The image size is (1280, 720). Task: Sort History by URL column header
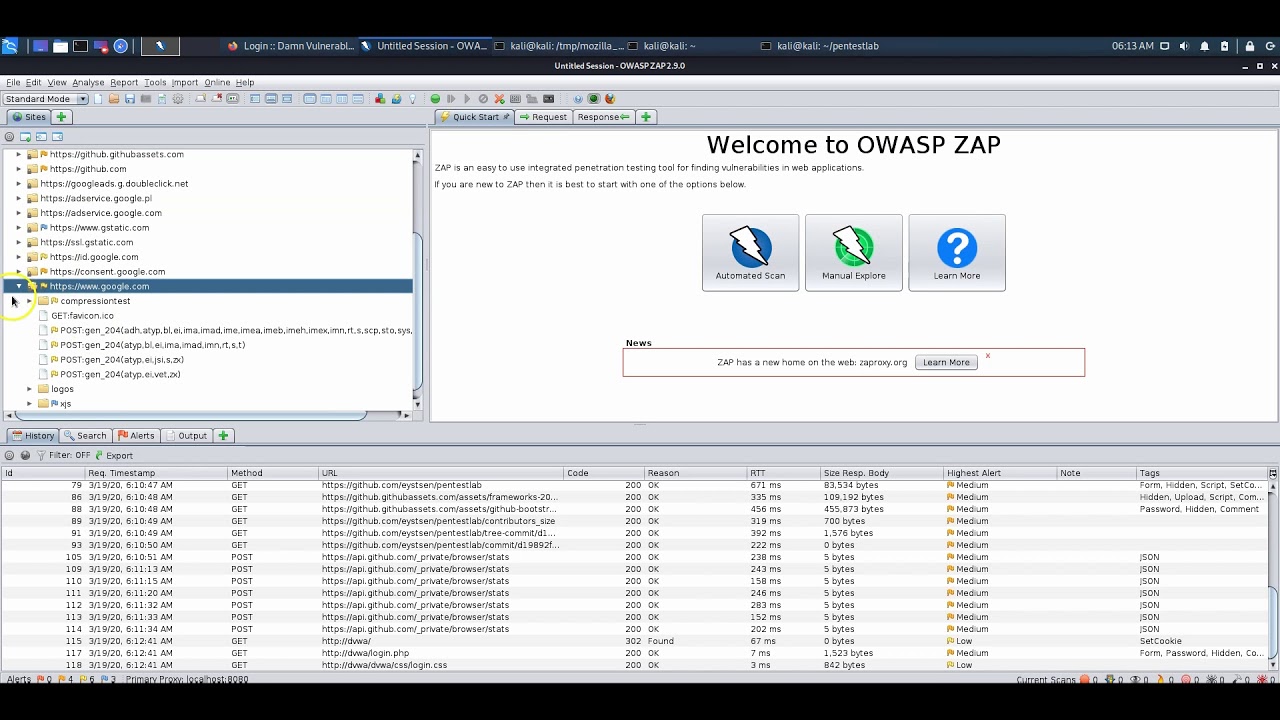coord(441,473)
